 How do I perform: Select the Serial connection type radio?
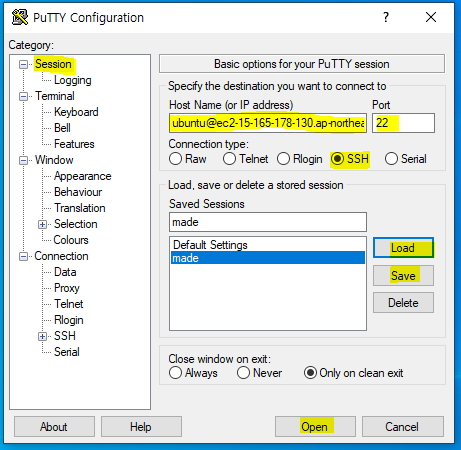point(406,159)
